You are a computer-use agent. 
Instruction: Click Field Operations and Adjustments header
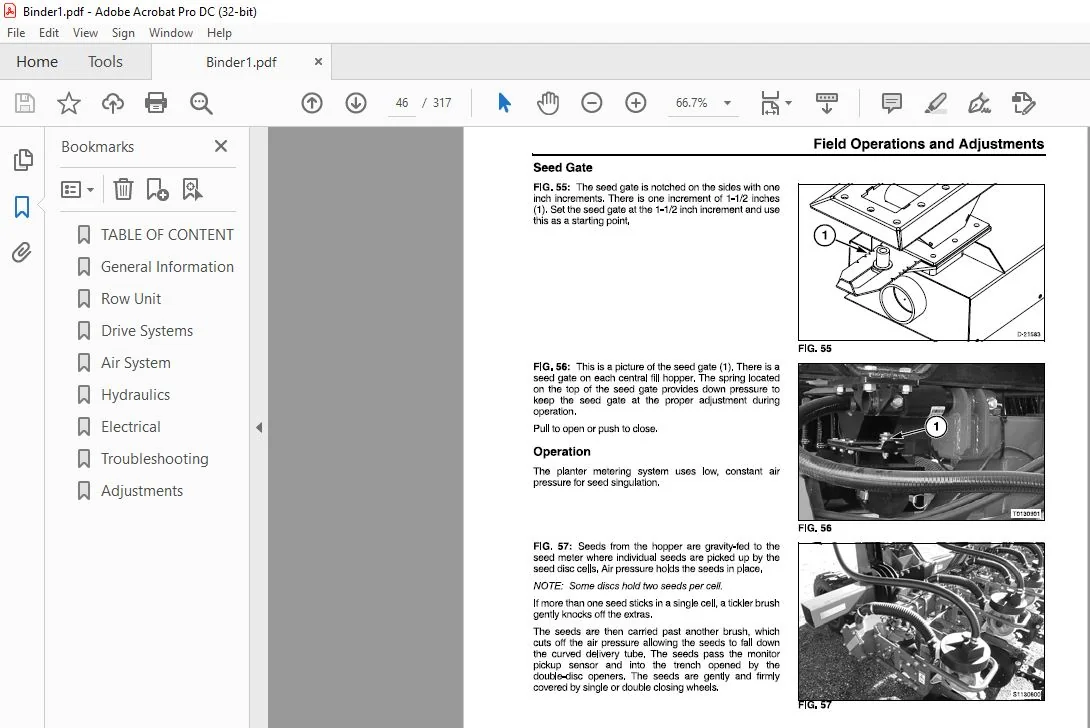928,144
